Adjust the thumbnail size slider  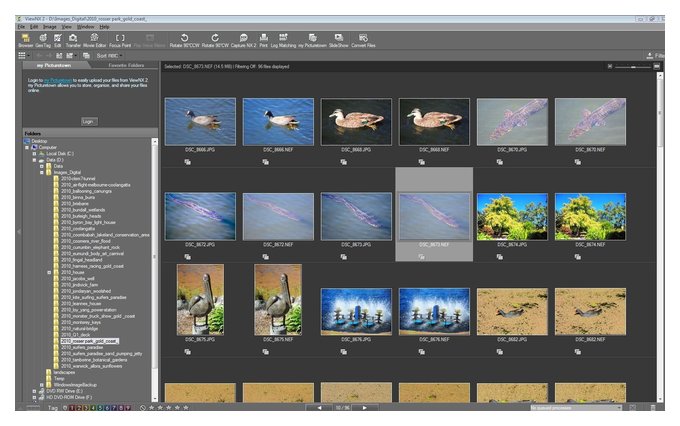pos(633,67)
